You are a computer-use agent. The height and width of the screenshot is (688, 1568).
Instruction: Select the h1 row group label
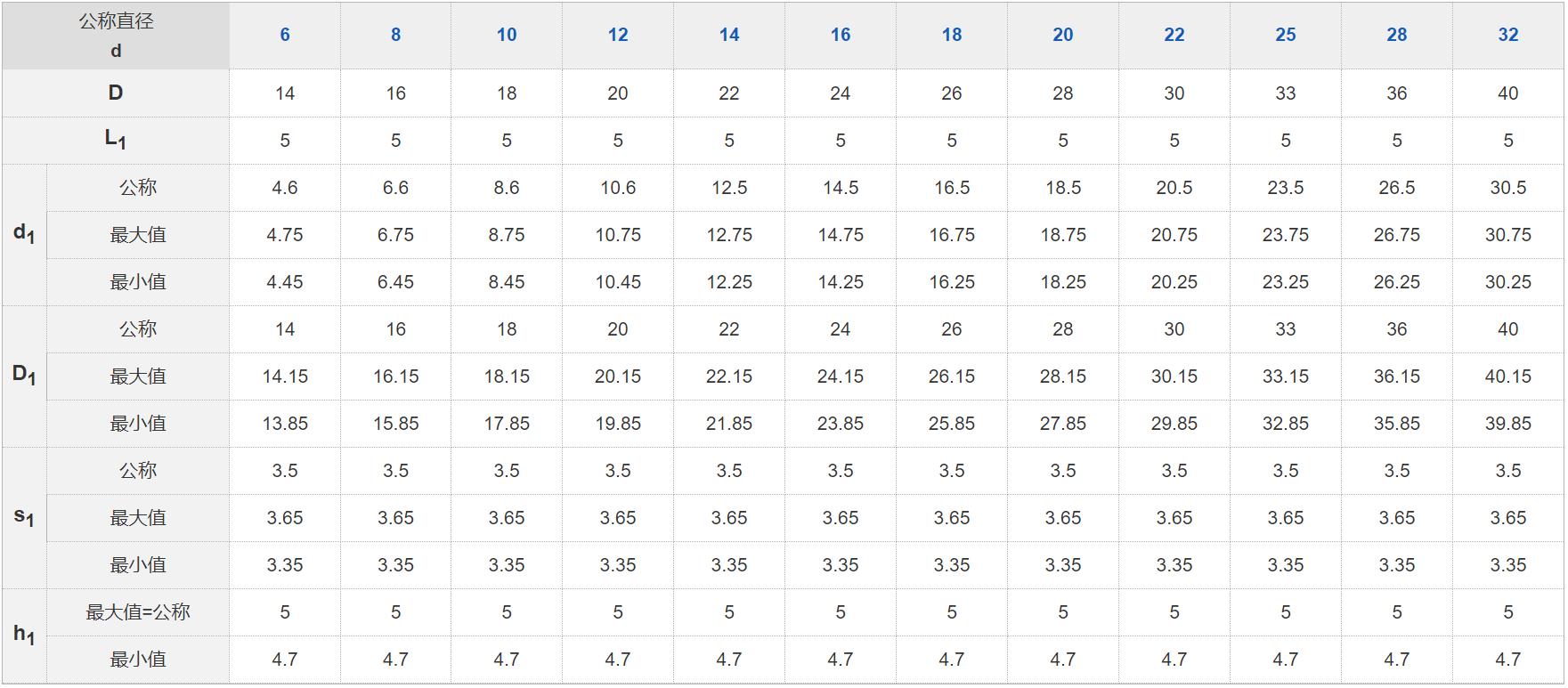(24, 635)
